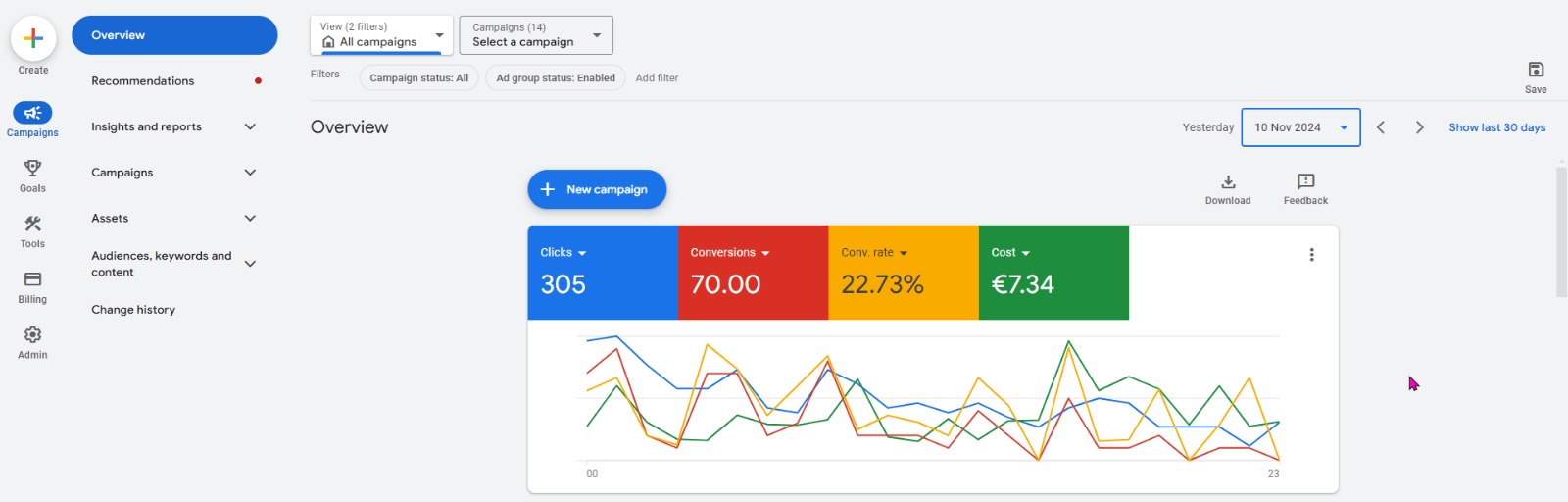Open the Tools wrench icon

pyautogui.click(x=32, y=224)
